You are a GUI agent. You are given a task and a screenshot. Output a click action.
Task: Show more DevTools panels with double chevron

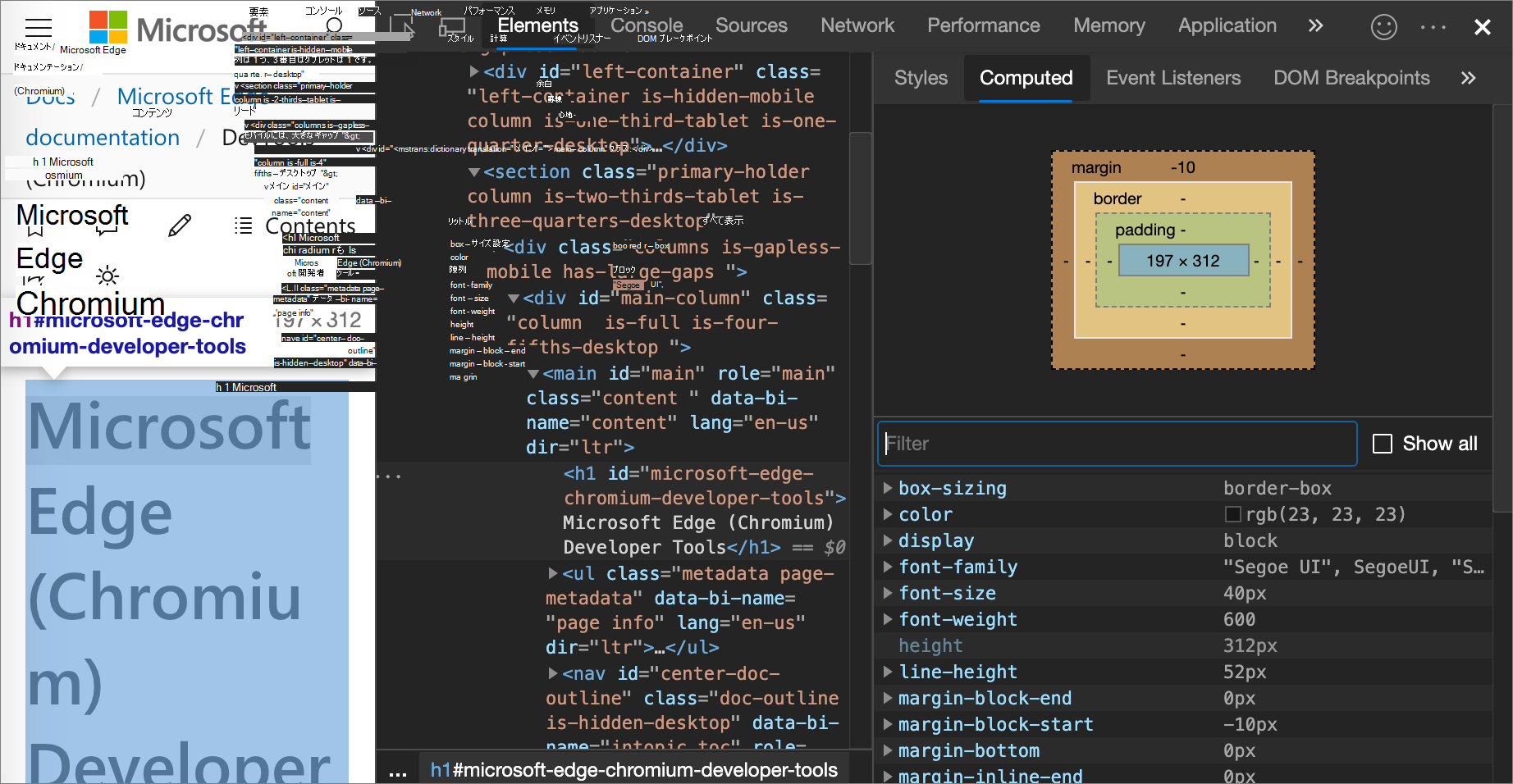[x=1315, y=26]
